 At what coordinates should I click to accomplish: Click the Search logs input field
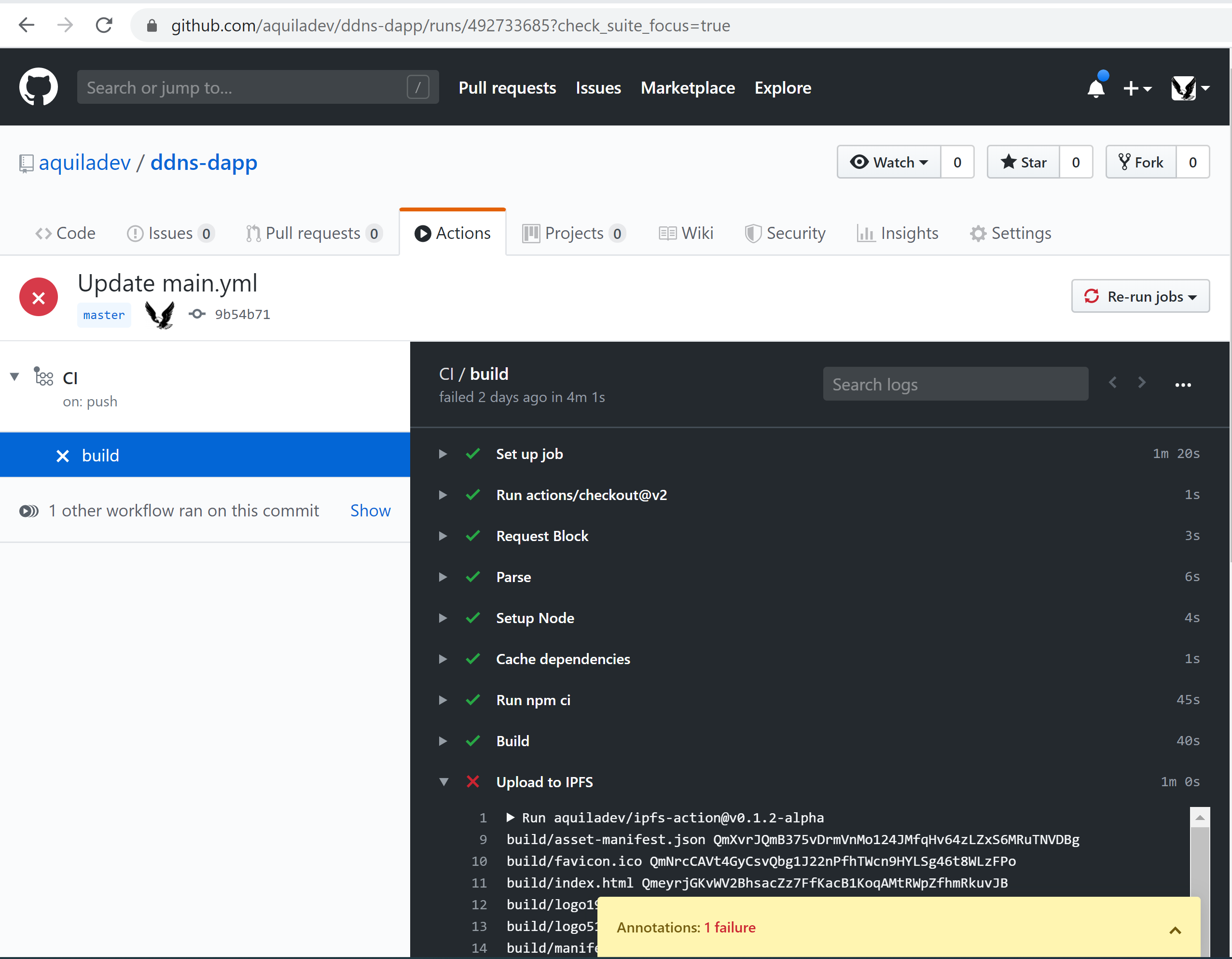click(x=955, y=384)
